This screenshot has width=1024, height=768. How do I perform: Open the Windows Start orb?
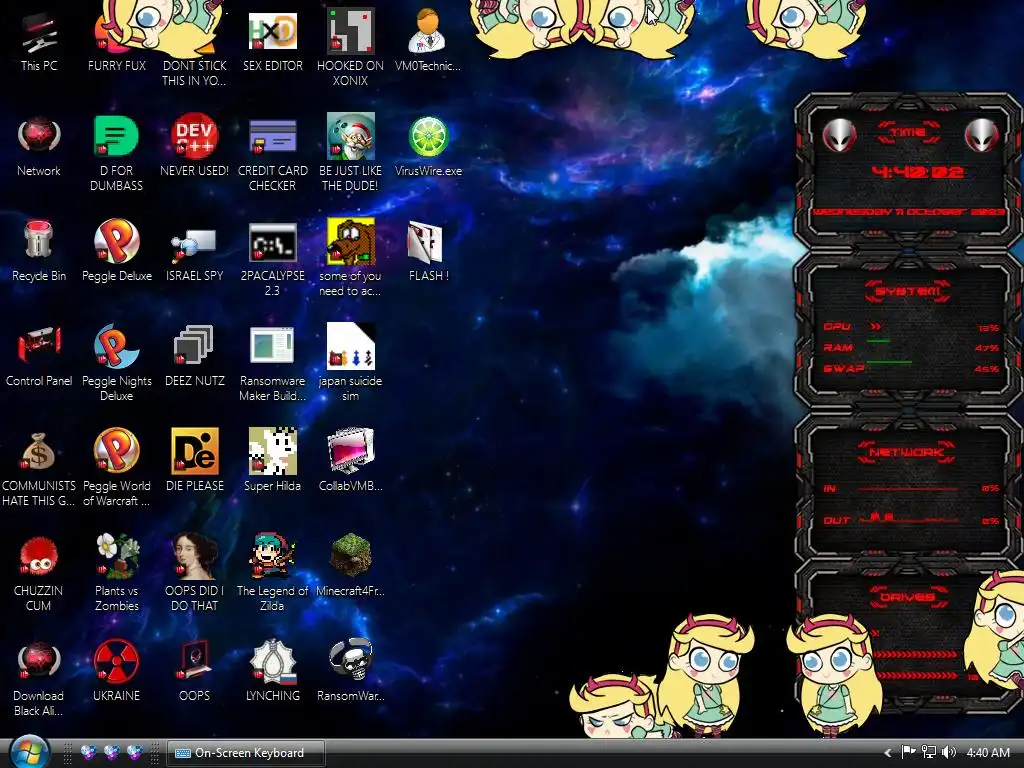pos(29,752)
